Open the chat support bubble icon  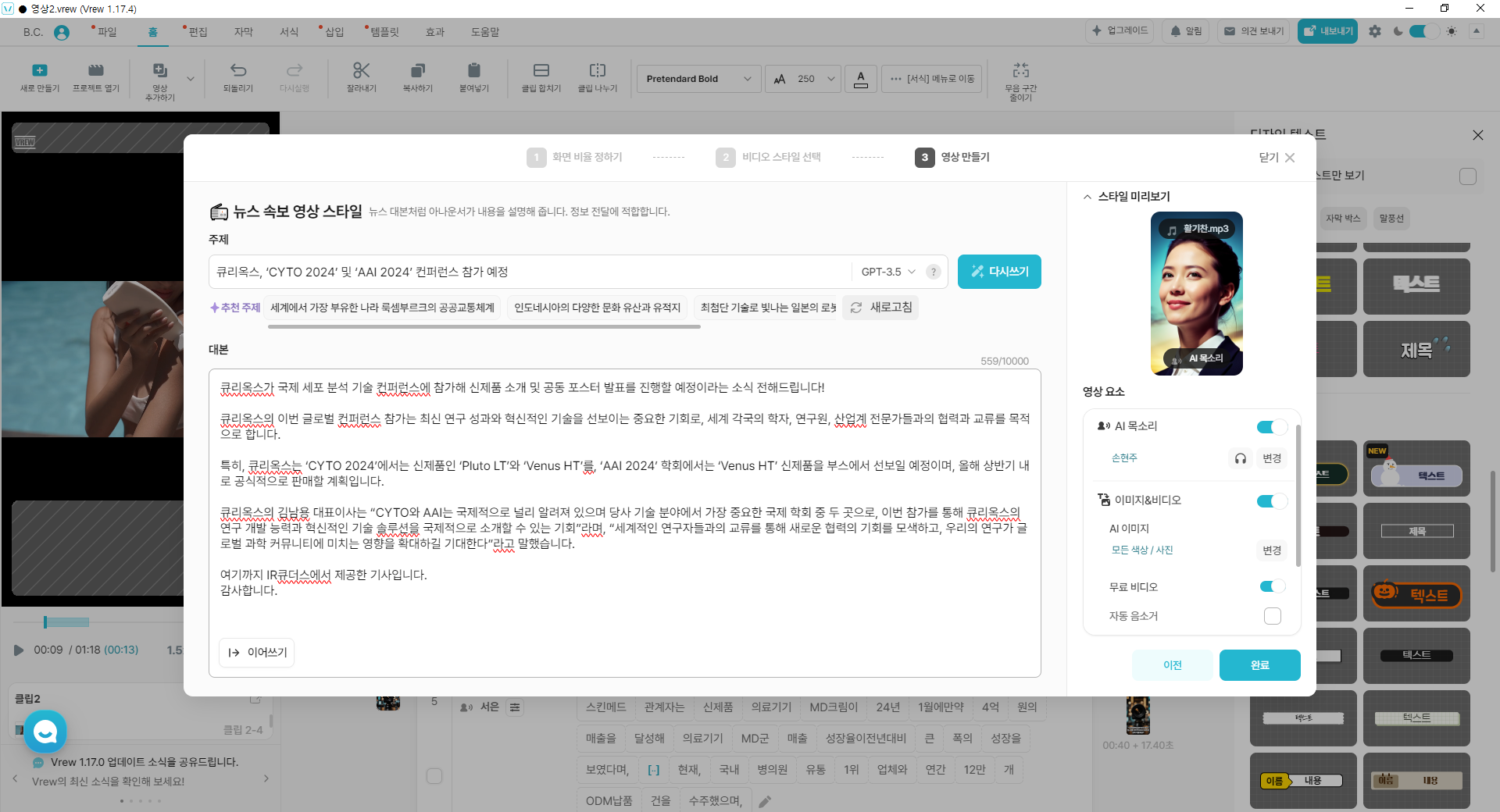[x=45, y=732]
